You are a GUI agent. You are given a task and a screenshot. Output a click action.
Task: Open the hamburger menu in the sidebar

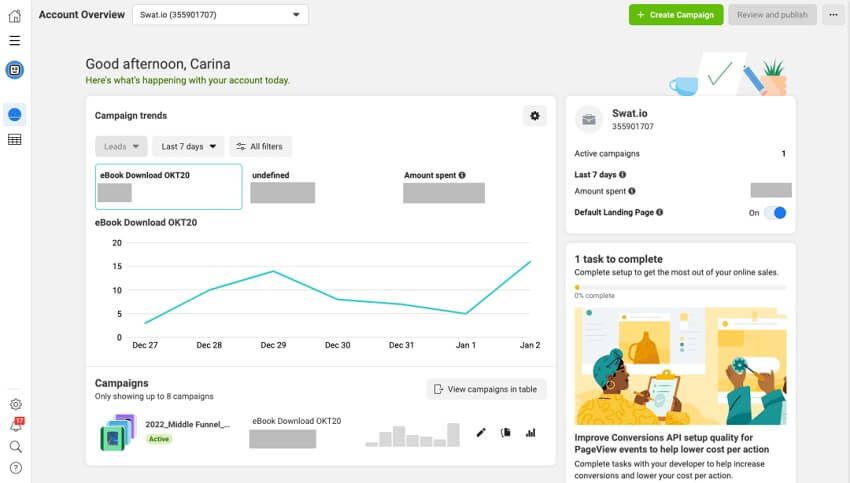pos(15,41)
